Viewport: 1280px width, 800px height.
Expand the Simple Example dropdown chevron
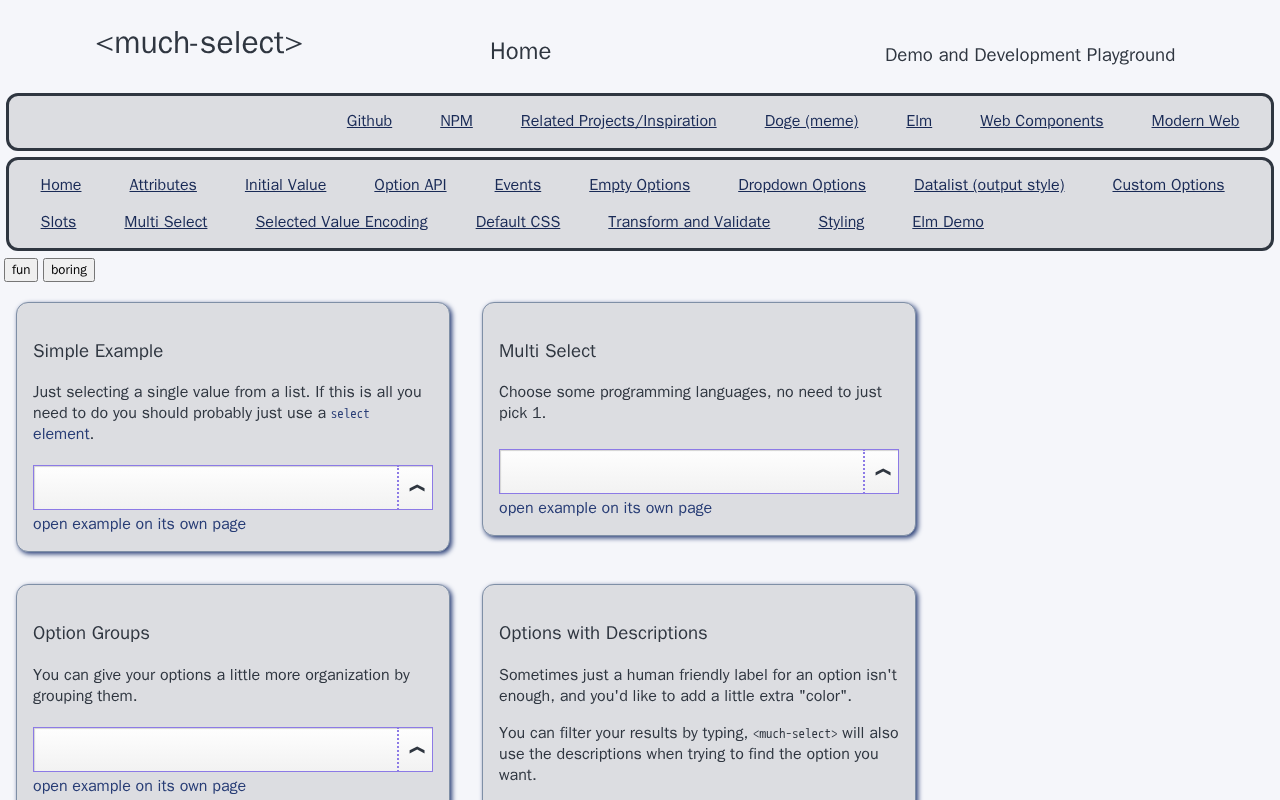416,488
